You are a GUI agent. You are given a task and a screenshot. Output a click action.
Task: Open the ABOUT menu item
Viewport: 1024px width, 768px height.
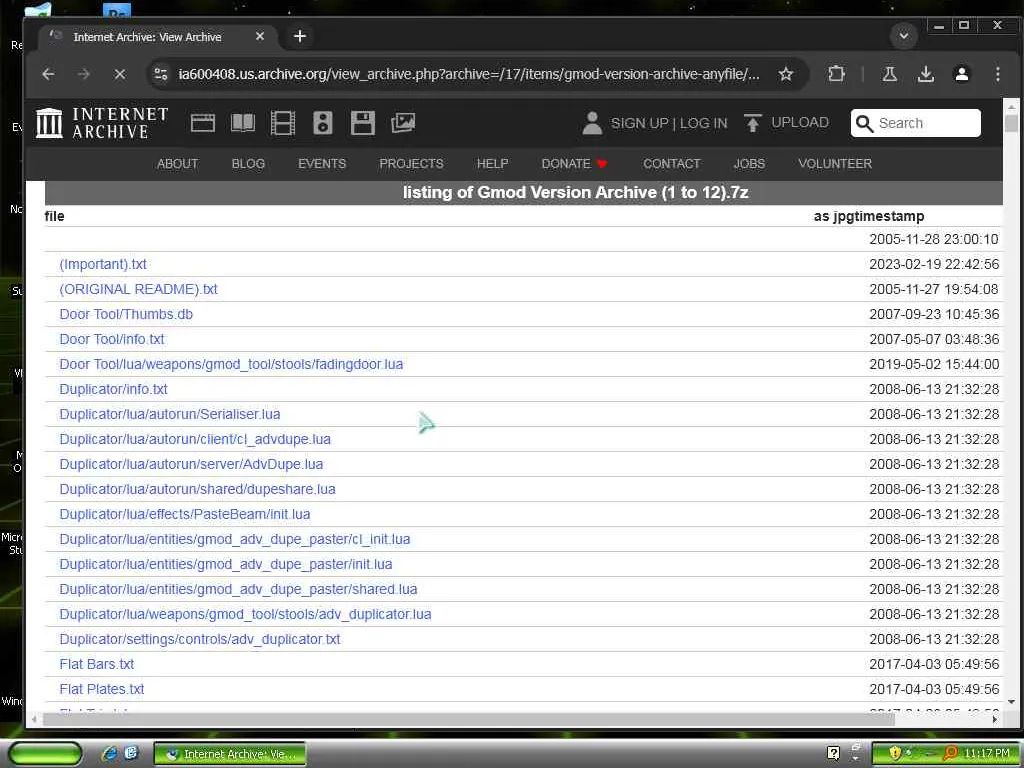click(178, 164)
